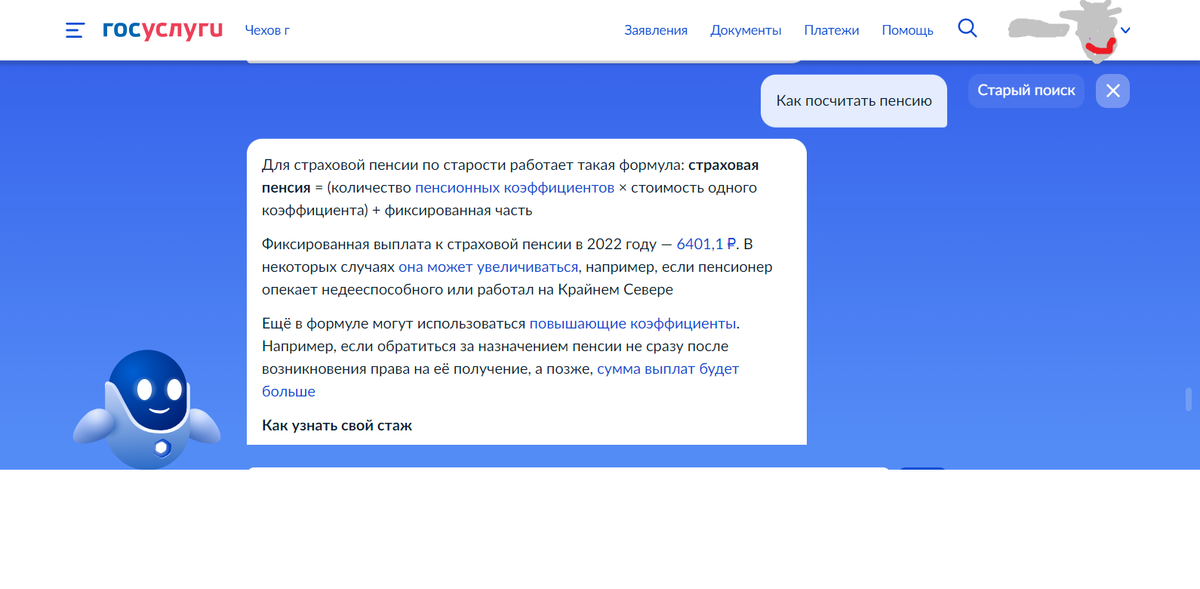
Task: Open the hamburger menu icon
Action: pyautogui.click(x=75, y=30)
